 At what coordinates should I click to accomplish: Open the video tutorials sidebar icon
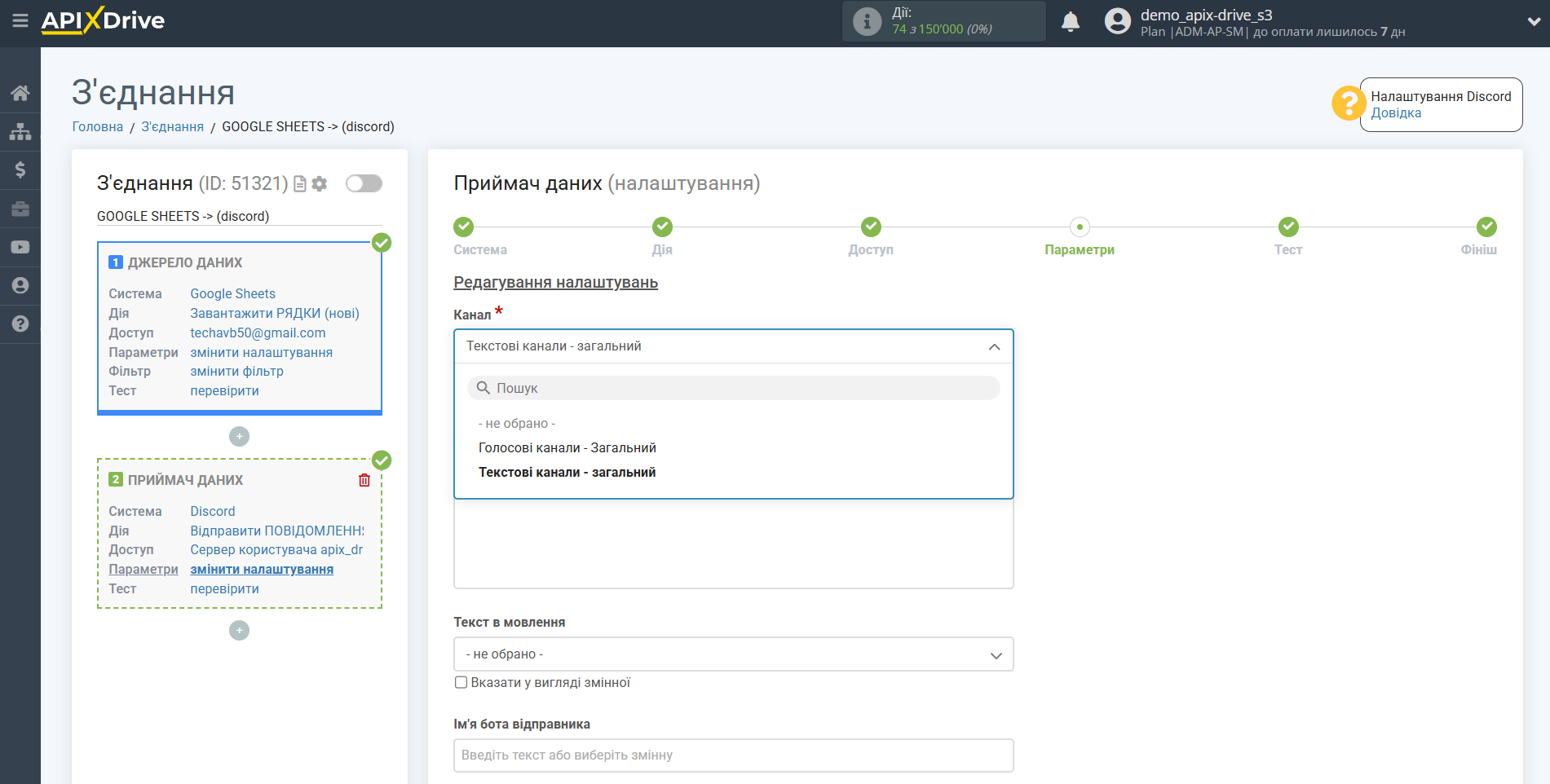pos(20,247)
